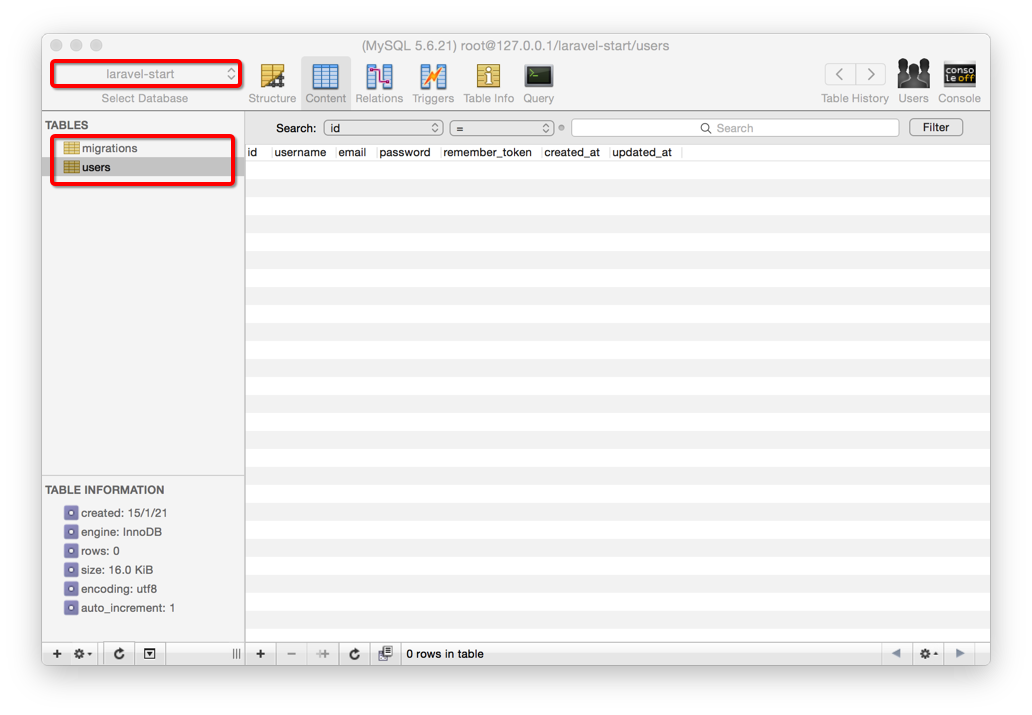Refresh the tables list

click(119, 654)
